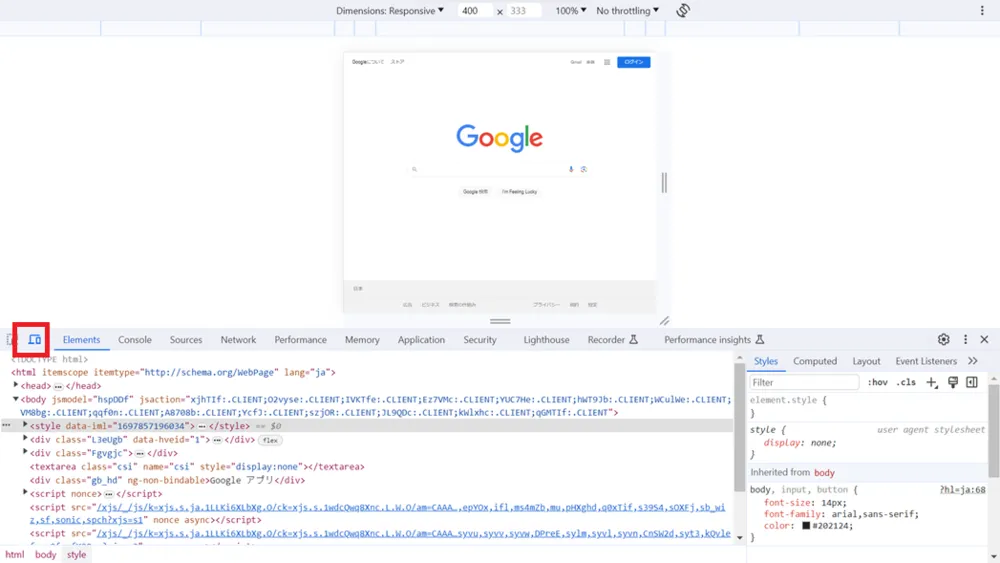Screen dimensions: 1000x563
Task: Open the Performance tab
Action: coord(300,340)
